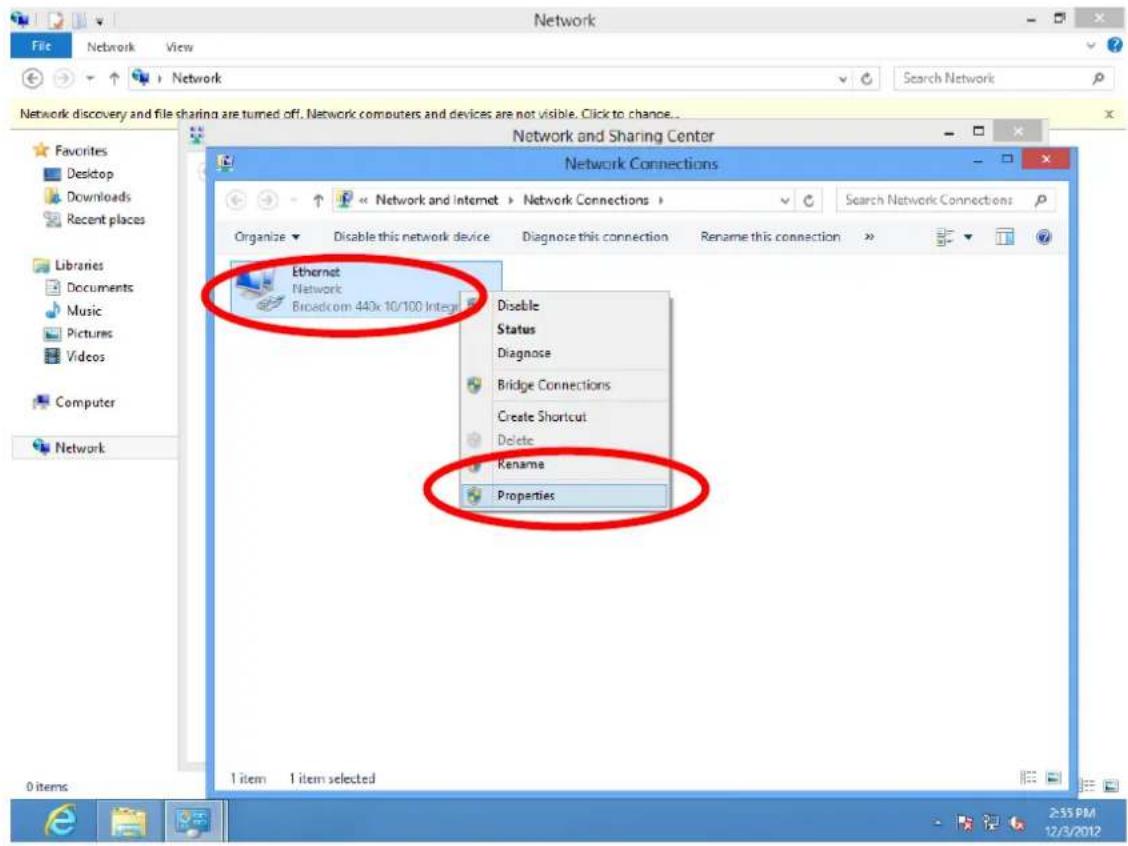1128x846 pixels.
Task: Choose Disable from the context menu
Action: tap(517, 306)
